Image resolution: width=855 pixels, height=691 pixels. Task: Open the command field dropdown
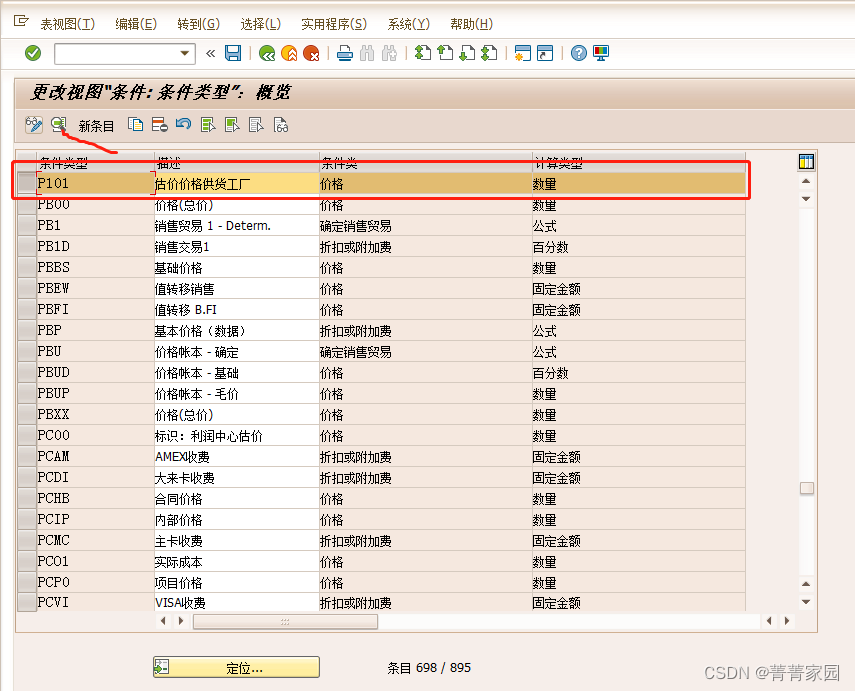click(x=184, y=54)
